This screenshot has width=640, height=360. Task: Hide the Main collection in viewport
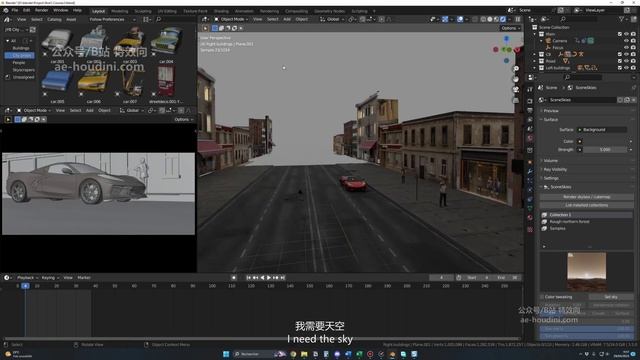(627, 34)
